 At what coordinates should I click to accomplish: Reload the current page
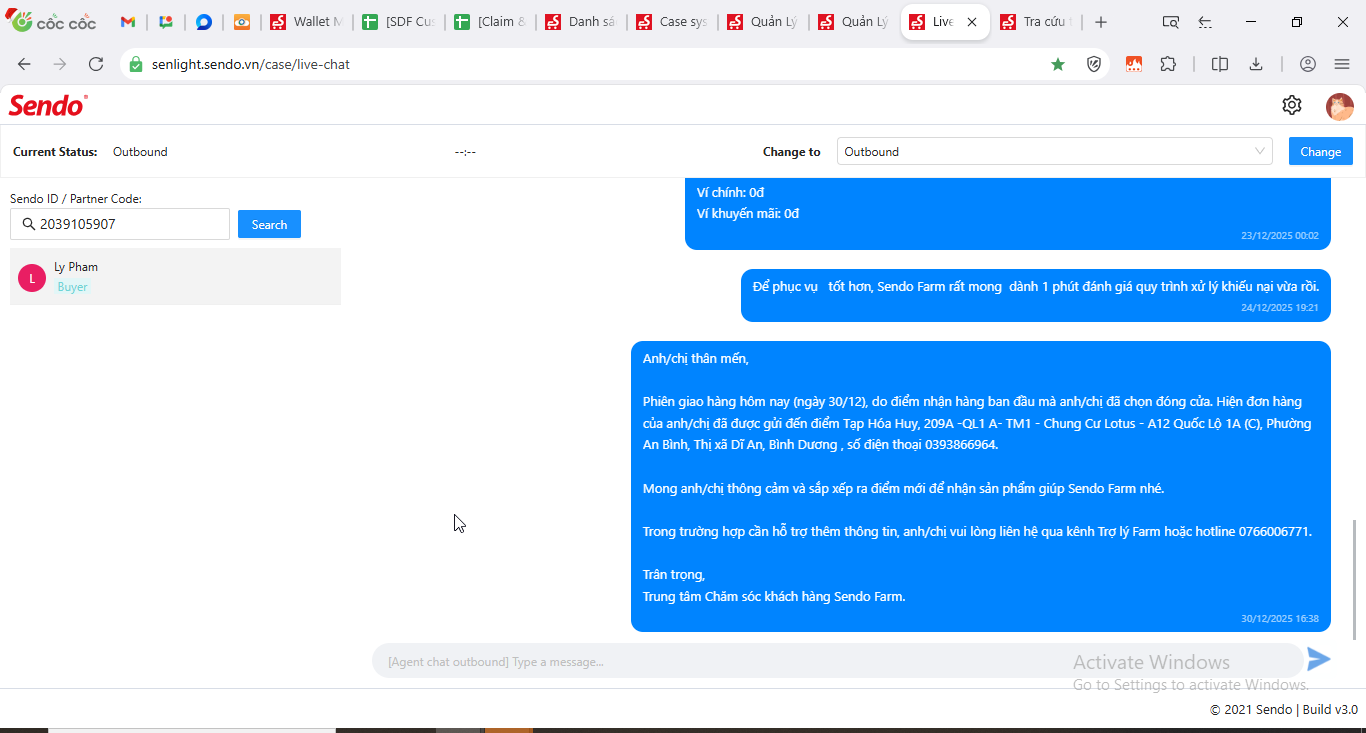tap(96, 64)
